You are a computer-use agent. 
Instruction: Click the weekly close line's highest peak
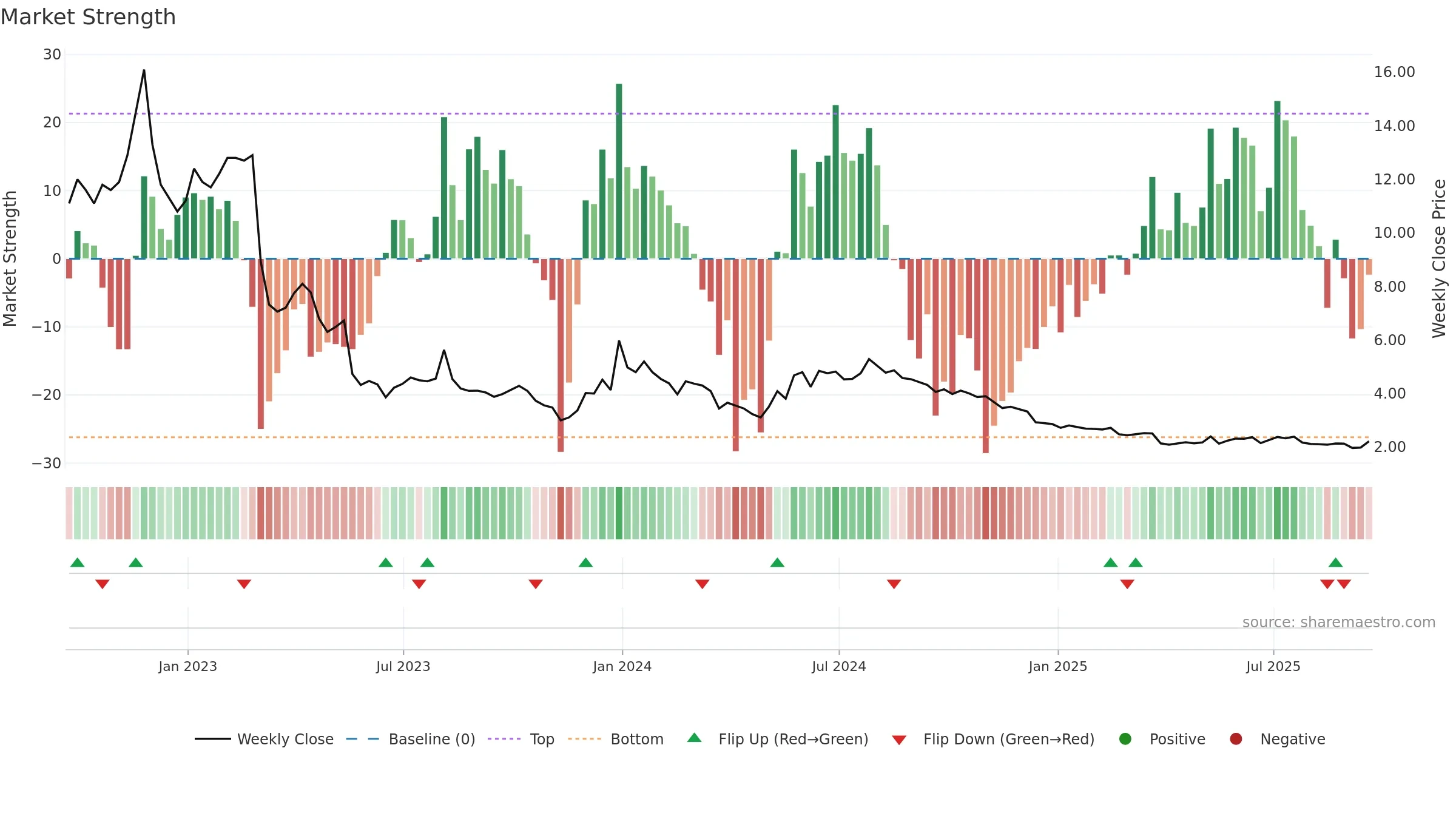(x=144, y=70)
